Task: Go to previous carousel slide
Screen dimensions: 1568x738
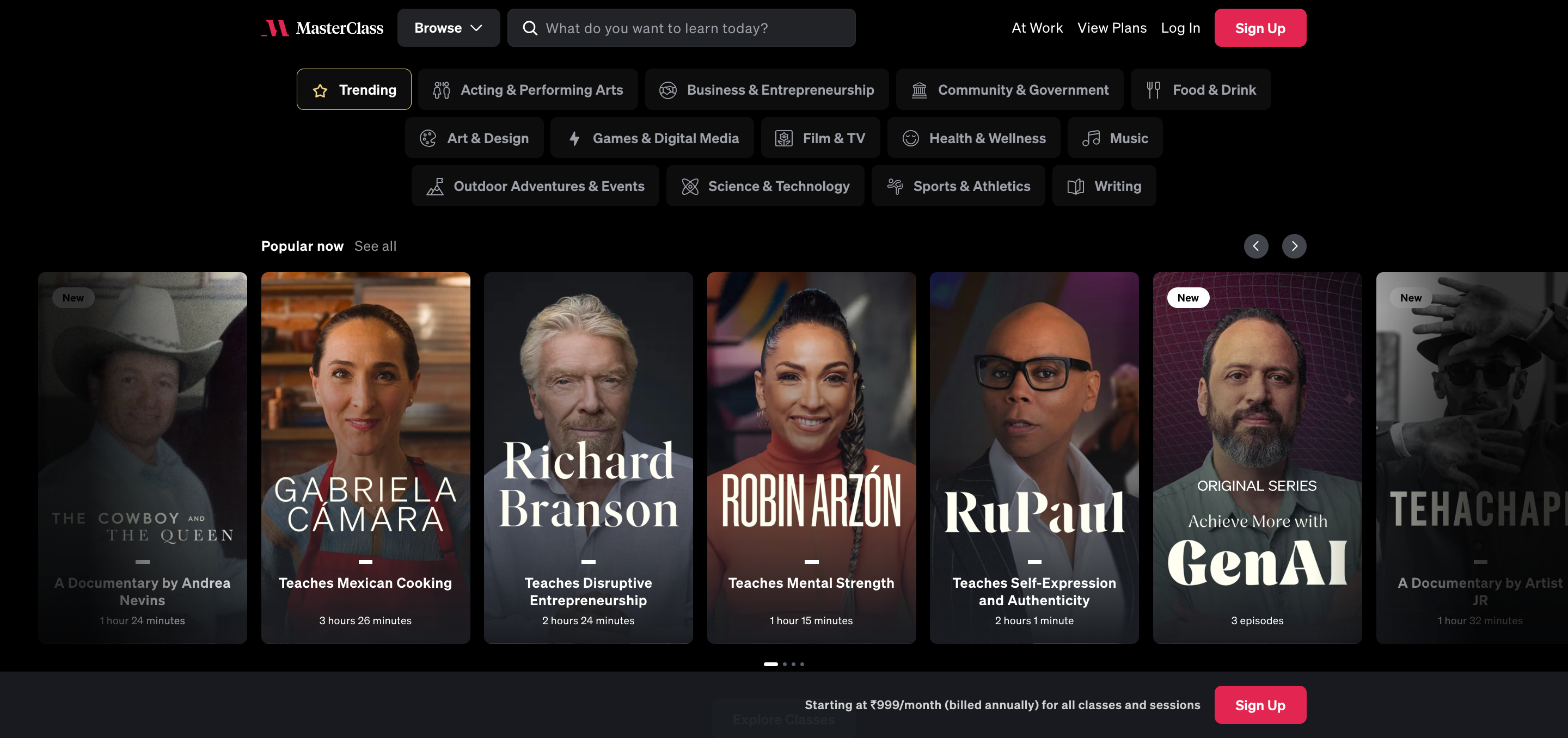Action: tap(1255, 246)
